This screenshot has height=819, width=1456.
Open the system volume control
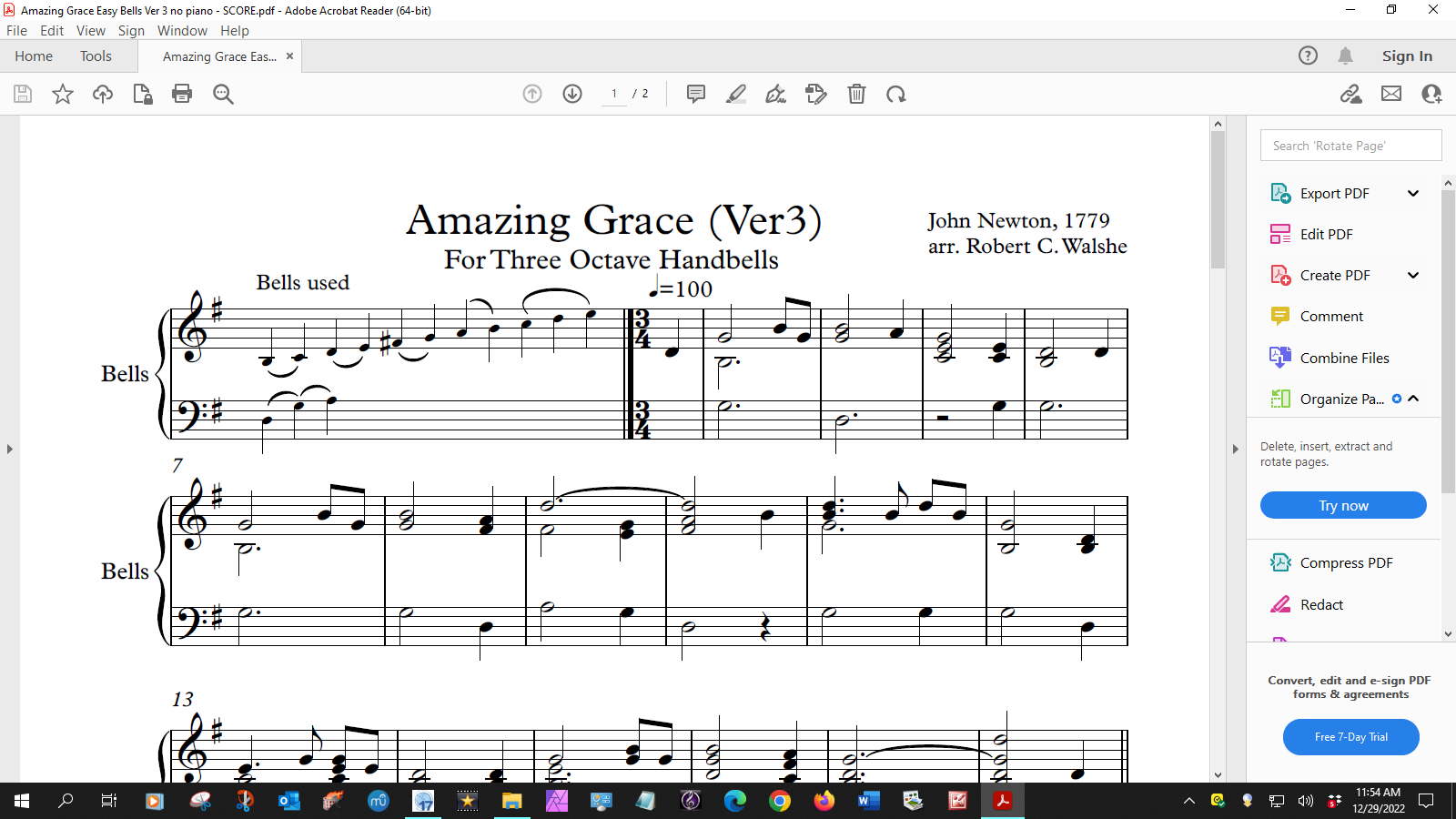[1306, 801]
